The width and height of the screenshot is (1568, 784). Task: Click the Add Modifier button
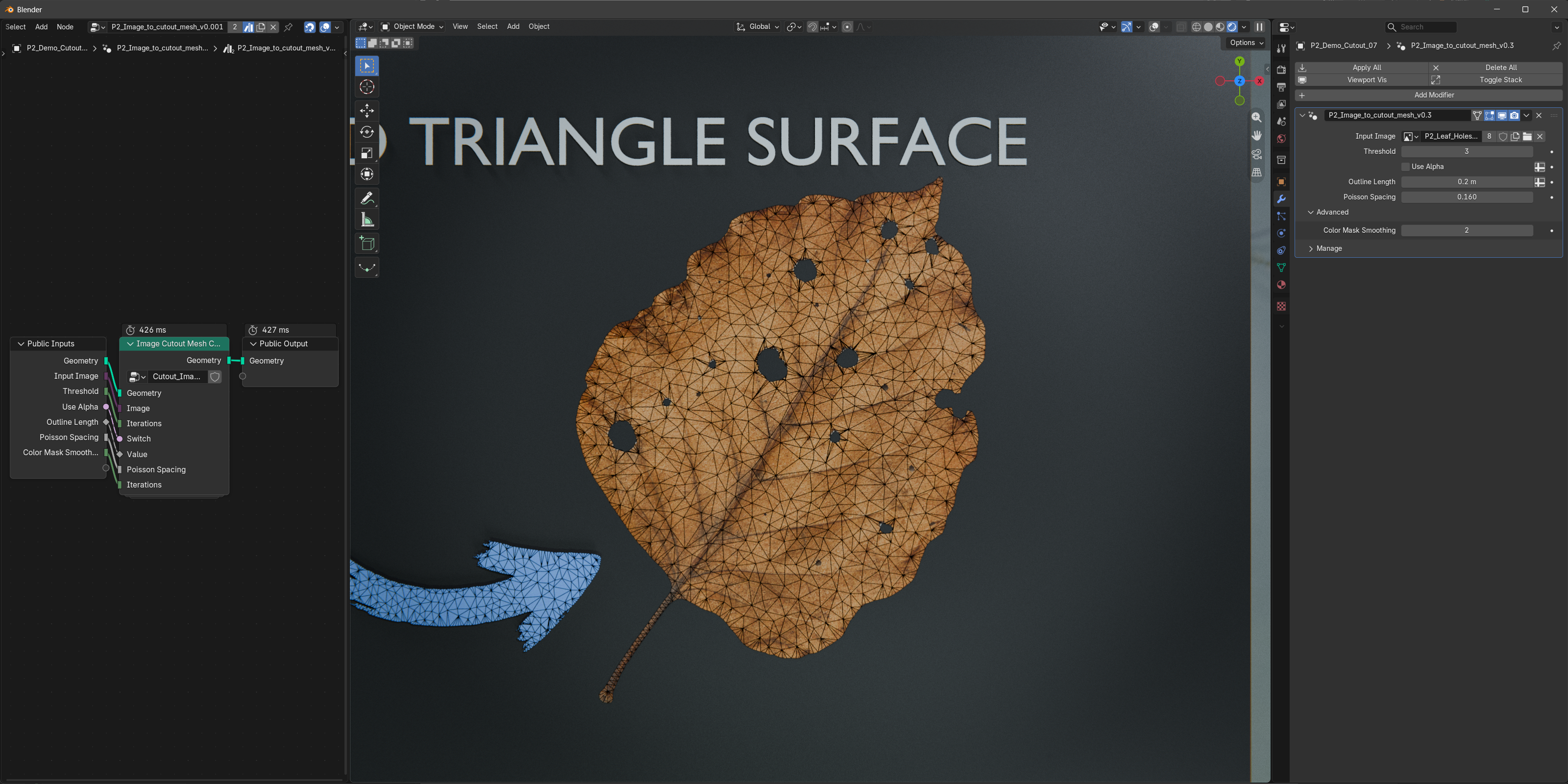tap(1428, 95)
